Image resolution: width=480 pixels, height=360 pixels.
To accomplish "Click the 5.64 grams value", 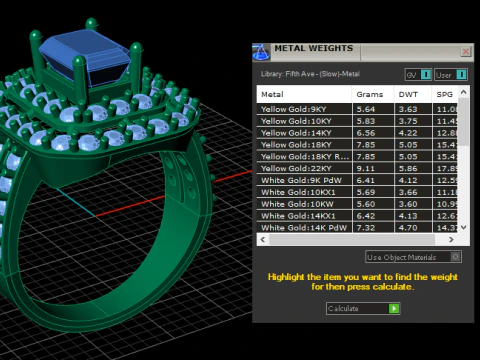I will coord(366,109).
